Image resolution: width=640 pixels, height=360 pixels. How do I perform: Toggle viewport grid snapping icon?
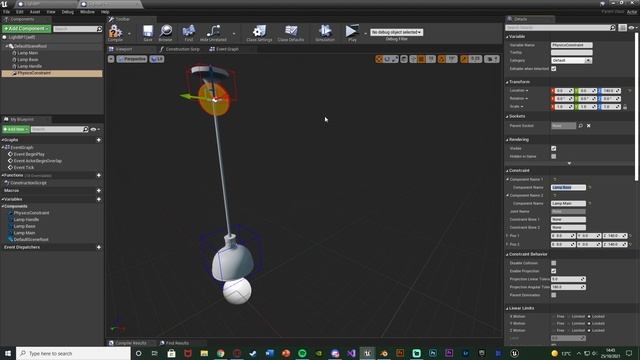(x=421, y=59)
